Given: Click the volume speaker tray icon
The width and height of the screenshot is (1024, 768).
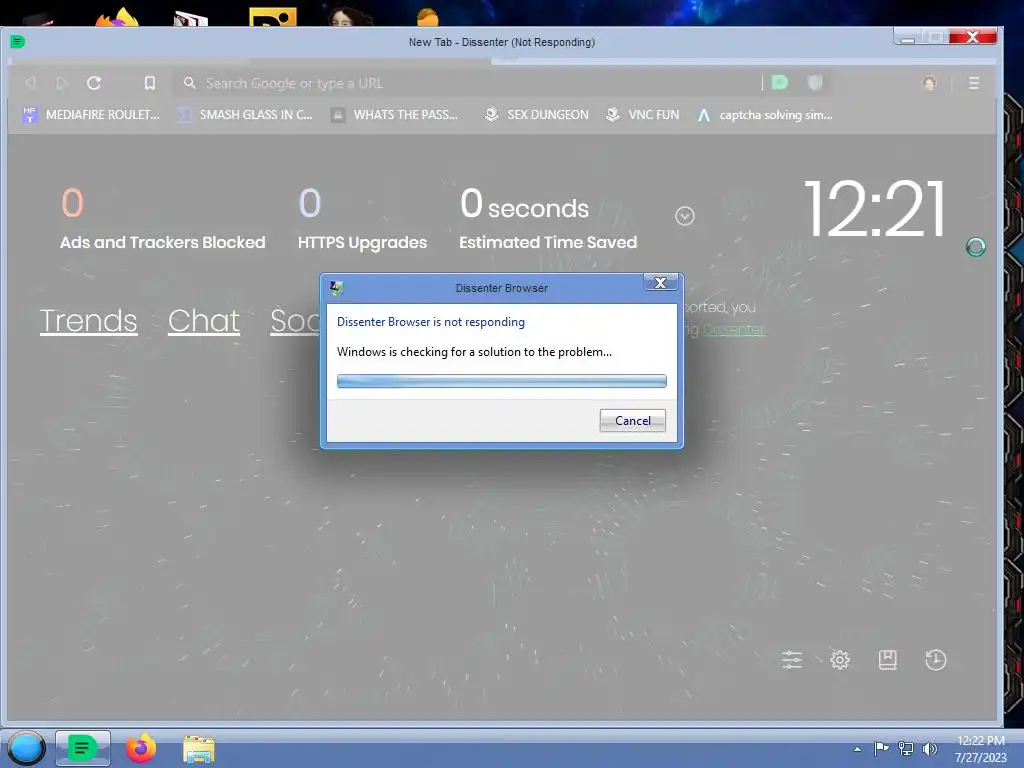Looking at the screenshot, I should pyautogui.click(x=929, y=748).
